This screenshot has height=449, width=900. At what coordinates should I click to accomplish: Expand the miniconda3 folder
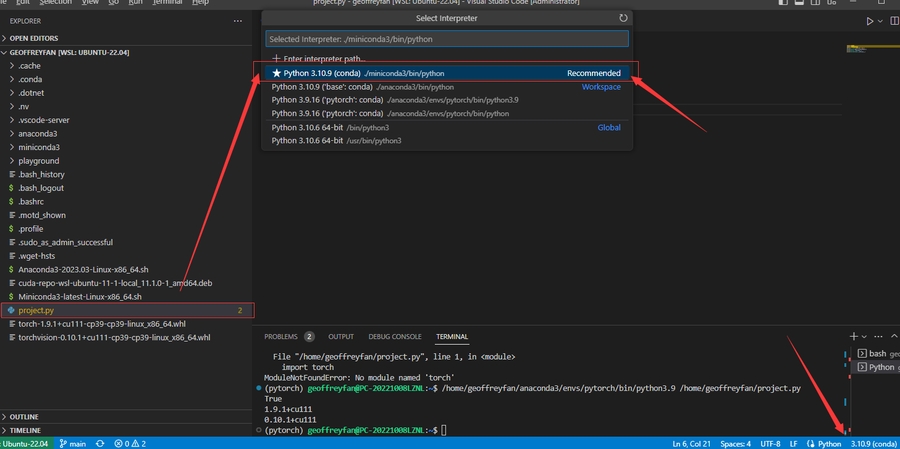click(x=39, y=147)
